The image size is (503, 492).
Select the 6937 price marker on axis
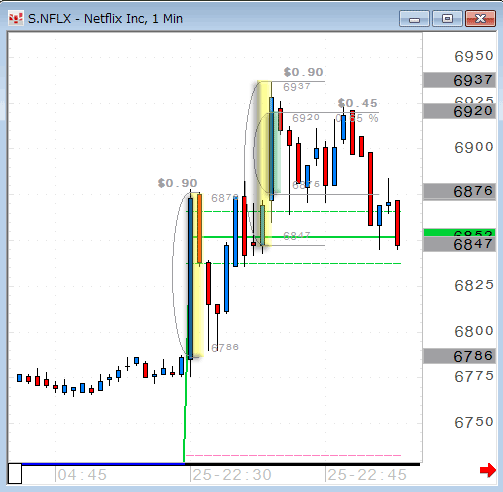pos(459,80)
